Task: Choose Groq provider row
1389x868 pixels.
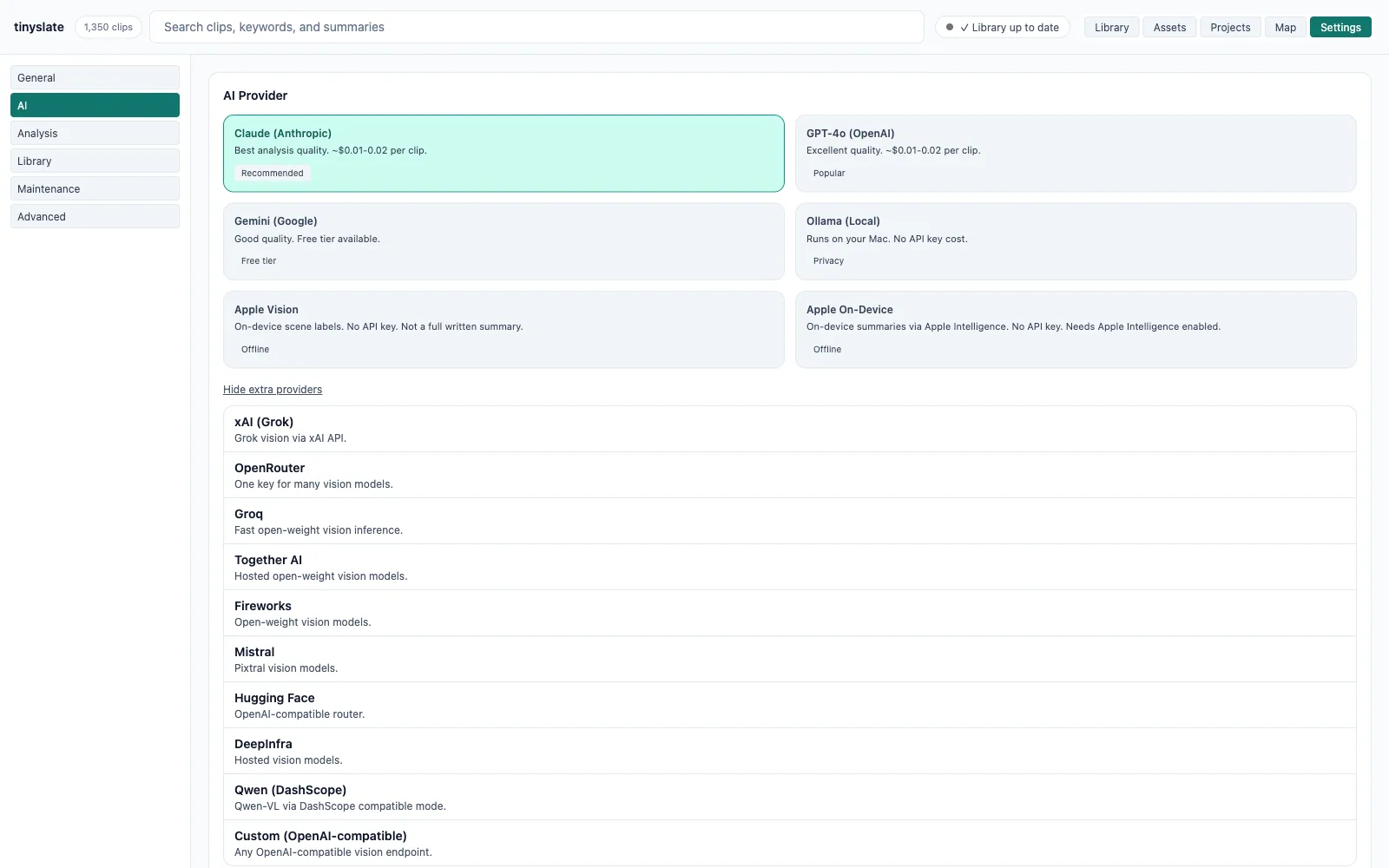Action: point(790,522)
